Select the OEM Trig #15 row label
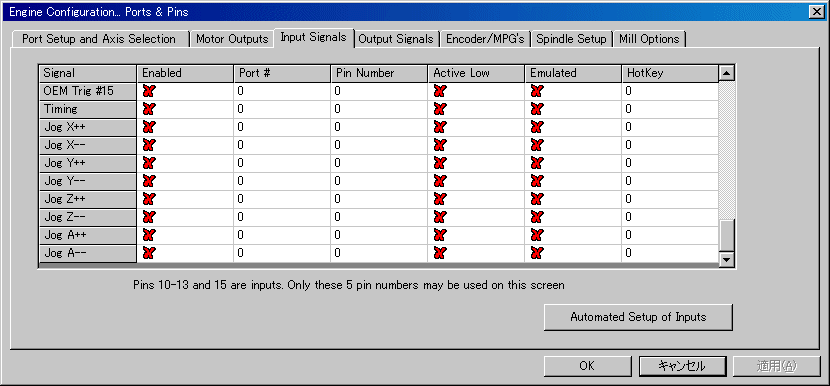This screenshot has width=830, height=386. 88,91
